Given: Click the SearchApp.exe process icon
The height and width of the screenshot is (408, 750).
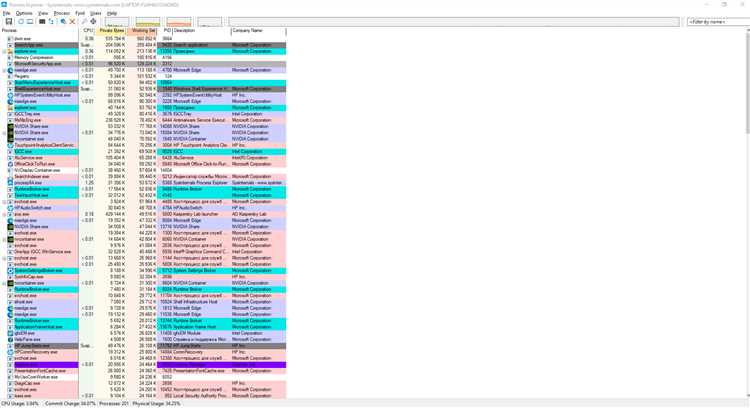Looking at the screenshot, I should (x=10, y=45).
